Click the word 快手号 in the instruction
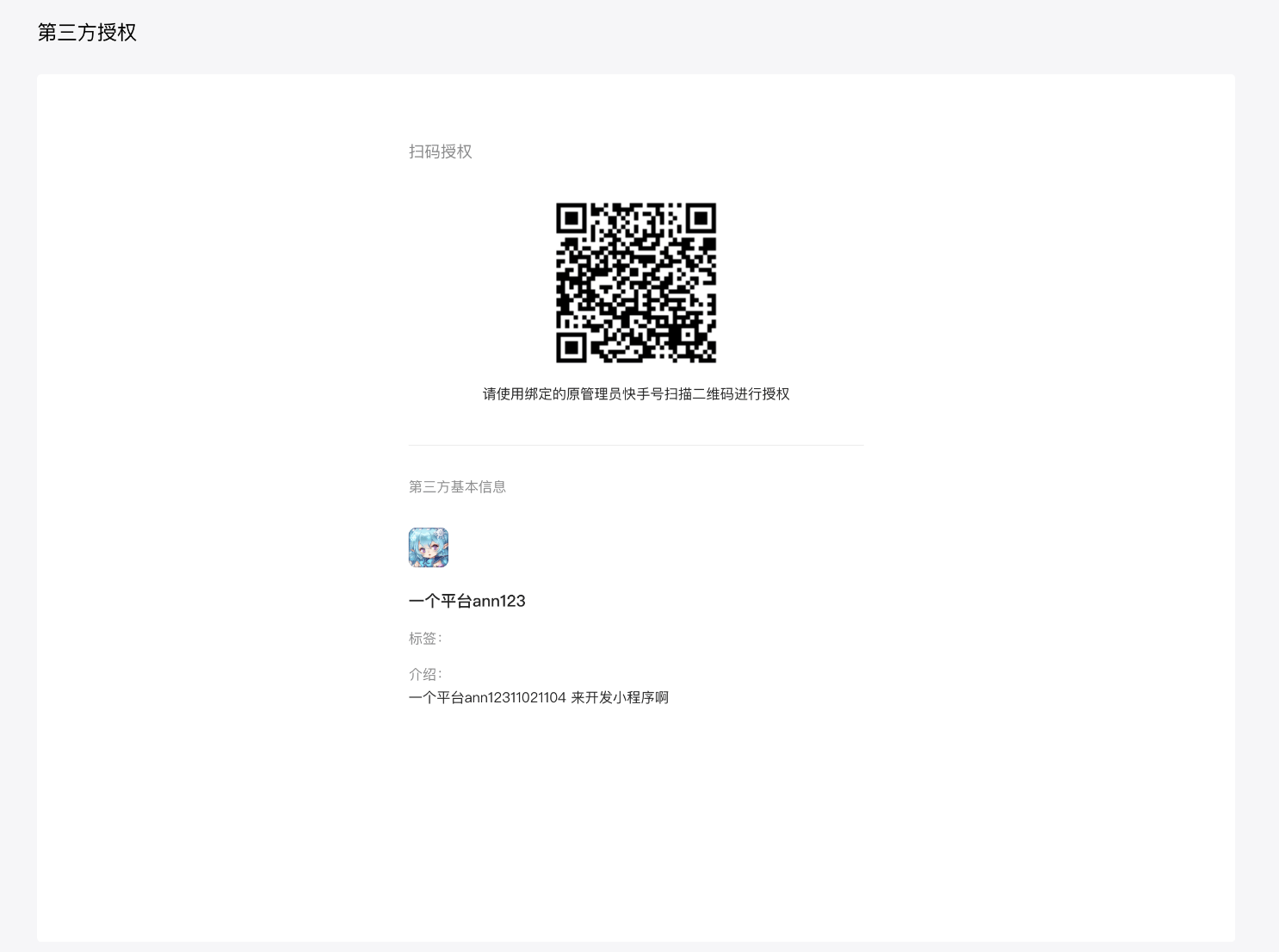 click(643, 394)
